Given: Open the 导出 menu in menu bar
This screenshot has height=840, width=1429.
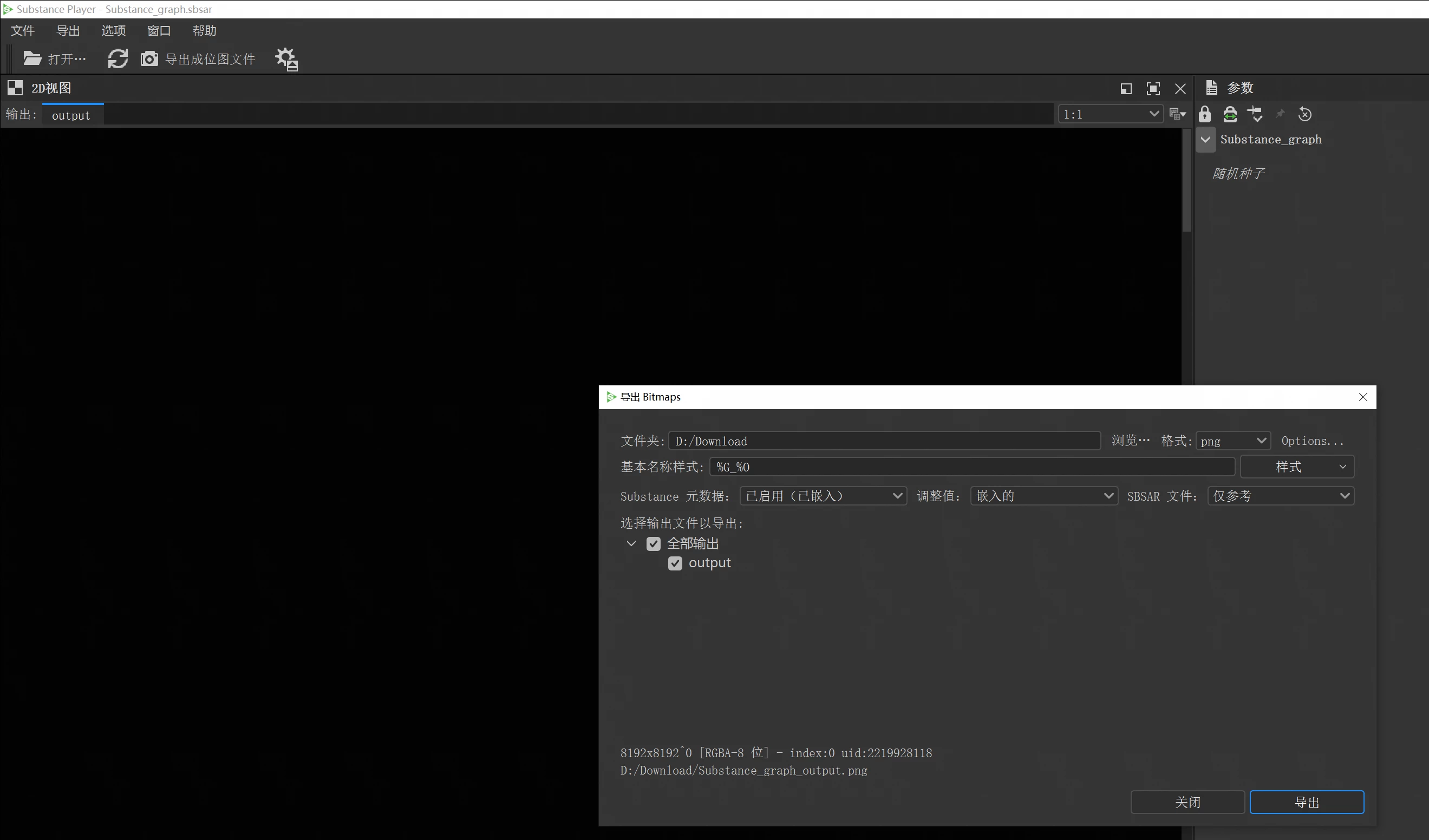Looking at the screenshot, I should pyautogui.click(x=68, y=31).
